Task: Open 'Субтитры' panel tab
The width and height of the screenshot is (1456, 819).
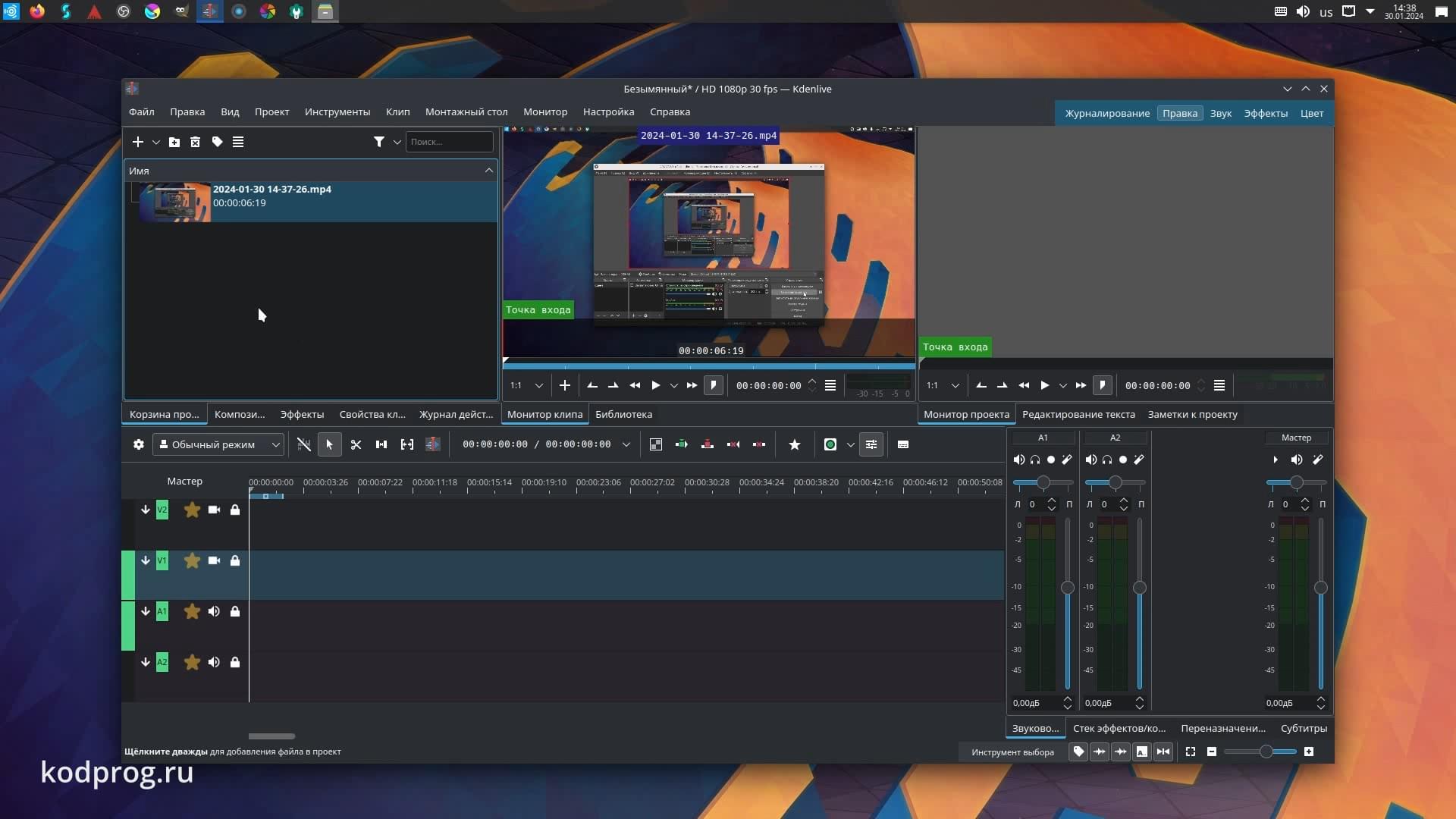Action: point(1304,729)
